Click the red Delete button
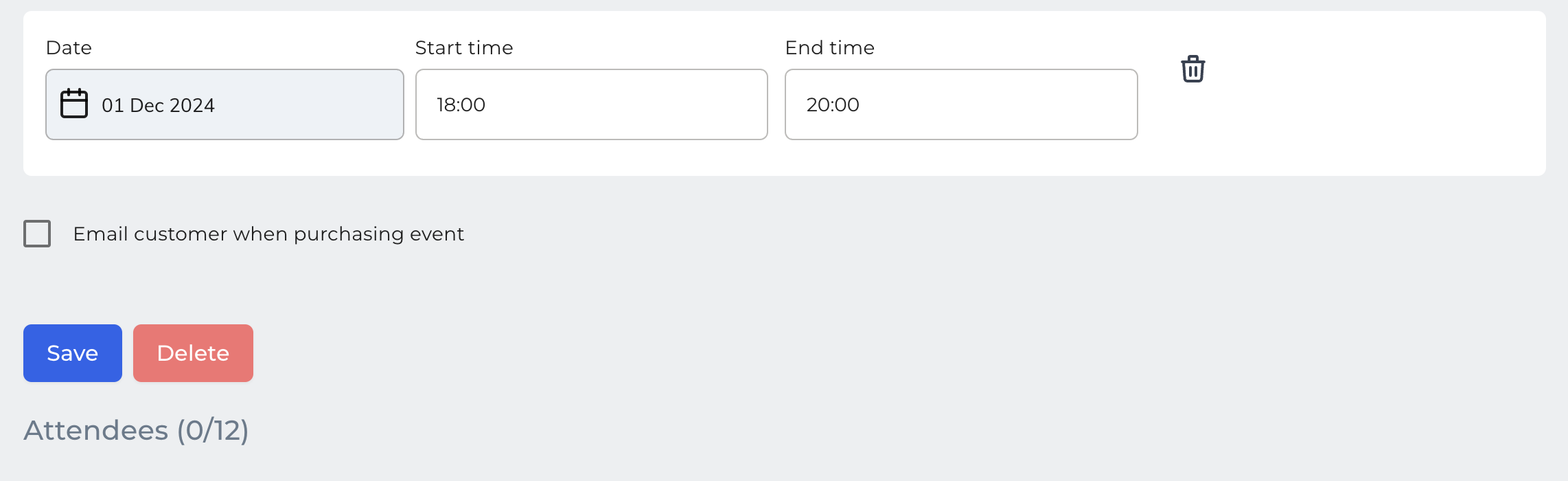Screen dimensions: 1568x481 point(193,353)
